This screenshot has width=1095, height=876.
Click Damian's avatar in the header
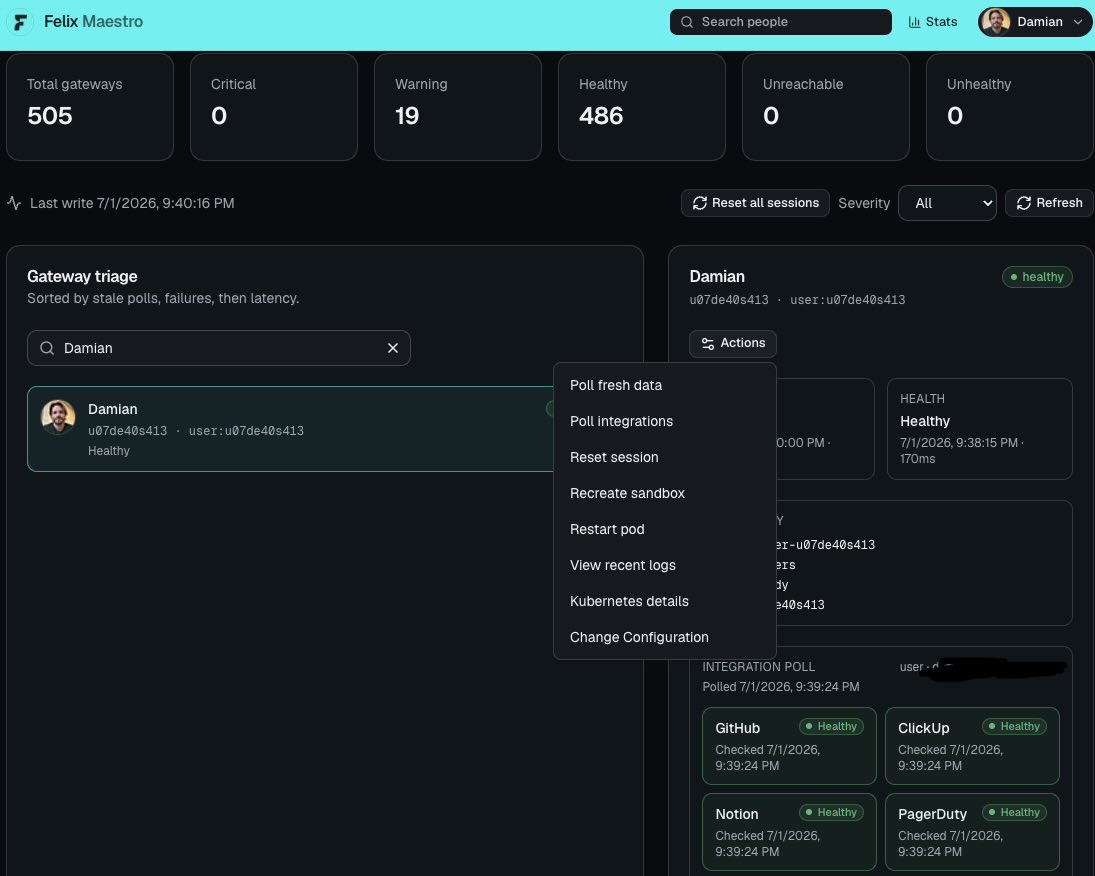tap(995, 22)
